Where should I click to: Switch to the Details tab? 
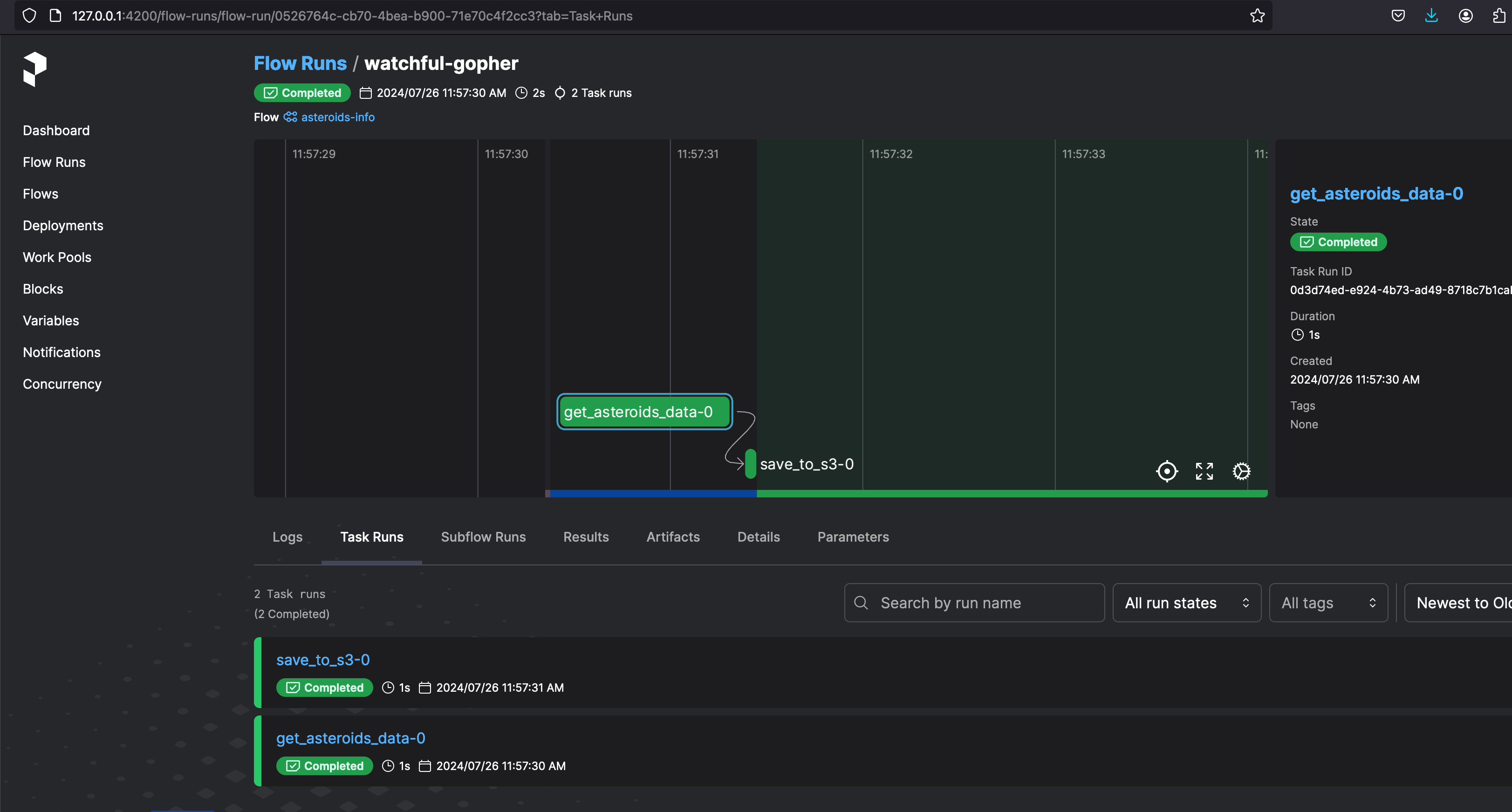759,537
